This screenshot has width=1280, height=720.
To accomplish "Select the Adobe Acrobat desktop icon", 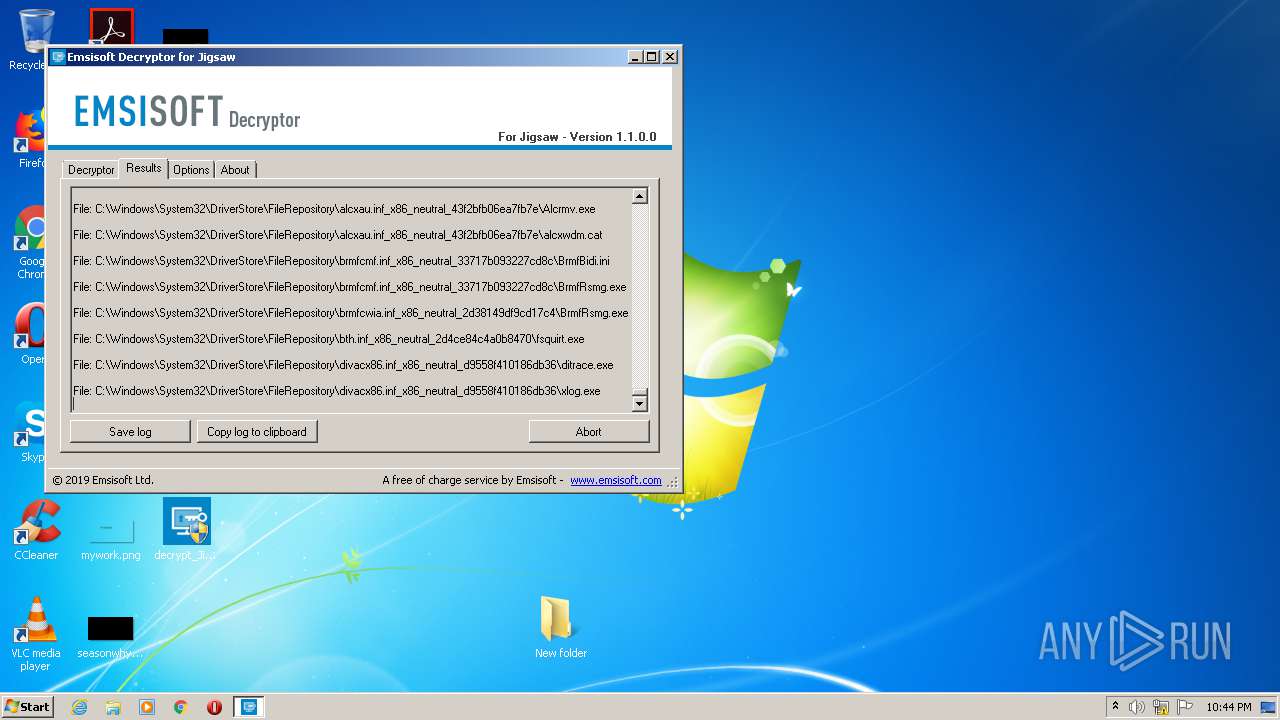I will 111,28.
